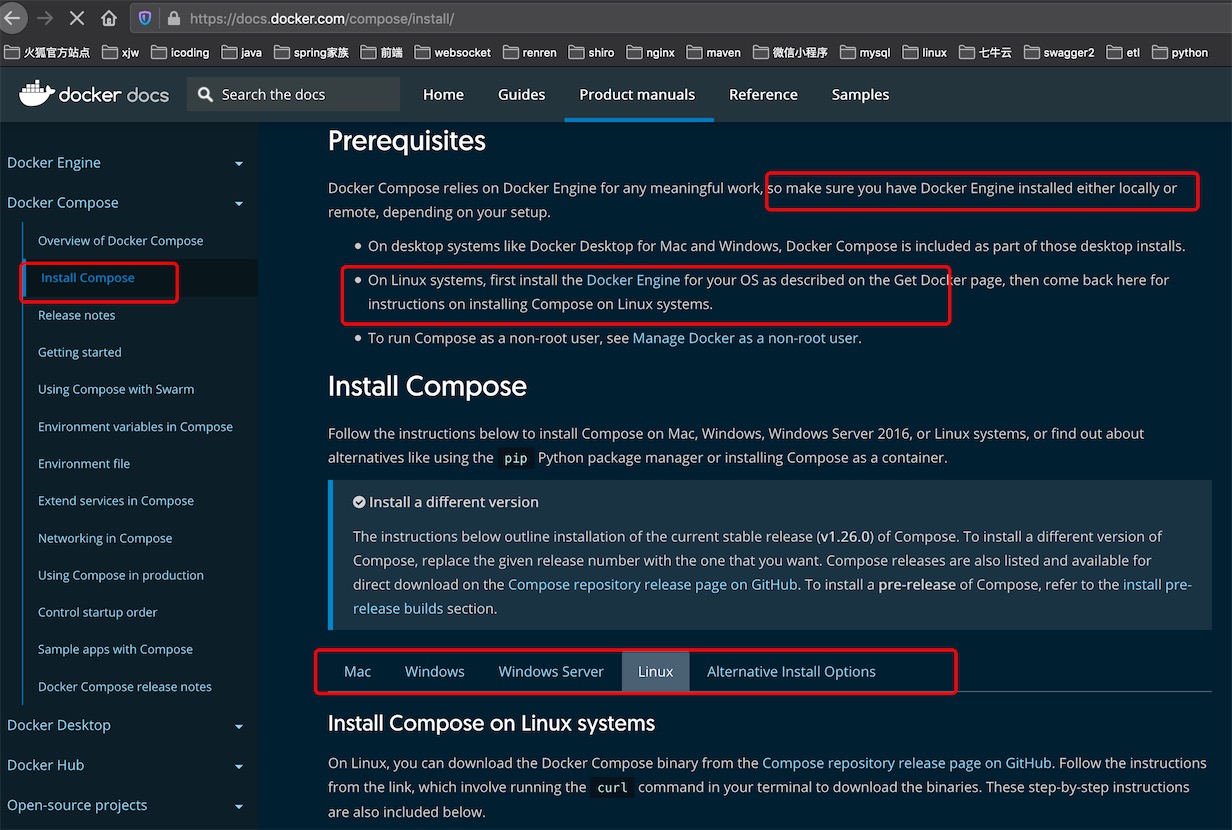This screenshot has height=830, width=1232.
Task: Open the java bookmark folder
Action: click(241, 52)
